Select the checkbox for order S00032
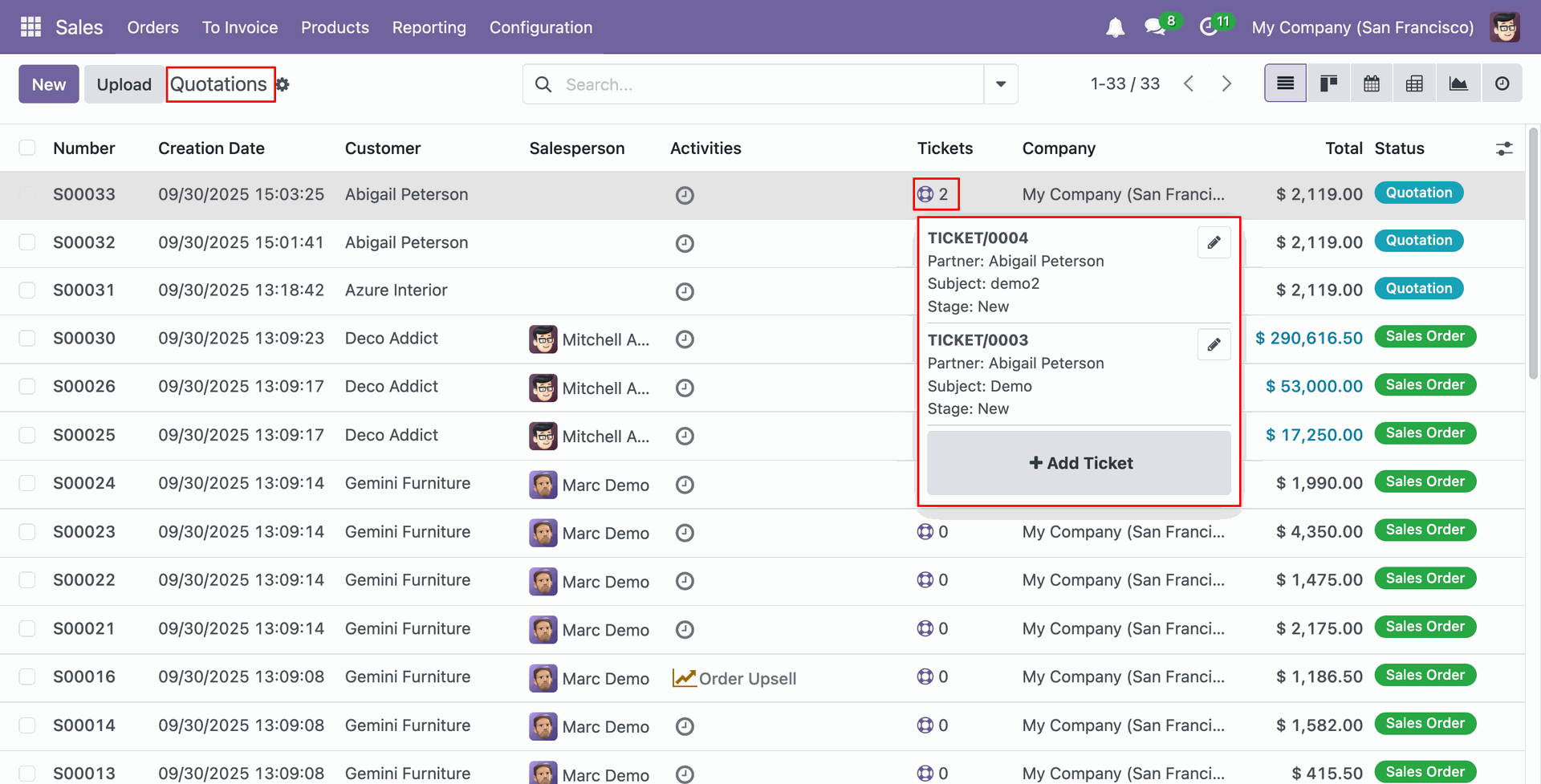Image resolution: width=1541 pixels, height=784 pixels. tap(27, 242)
